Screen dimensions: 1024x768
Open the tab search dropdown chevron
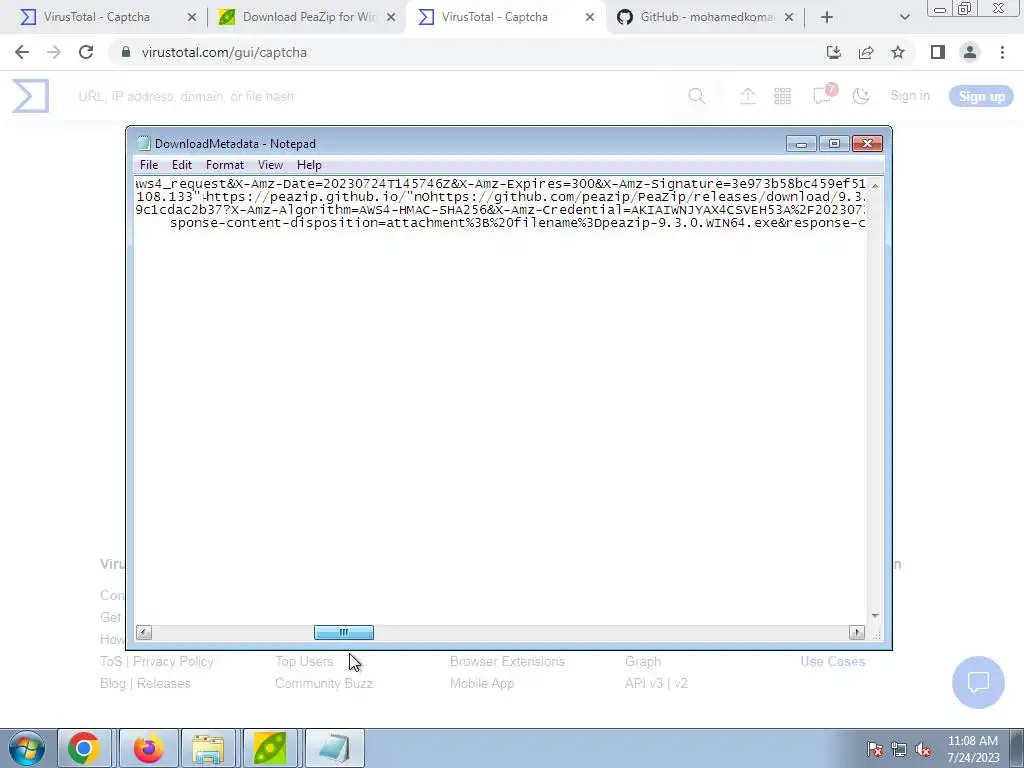(904, 18)
